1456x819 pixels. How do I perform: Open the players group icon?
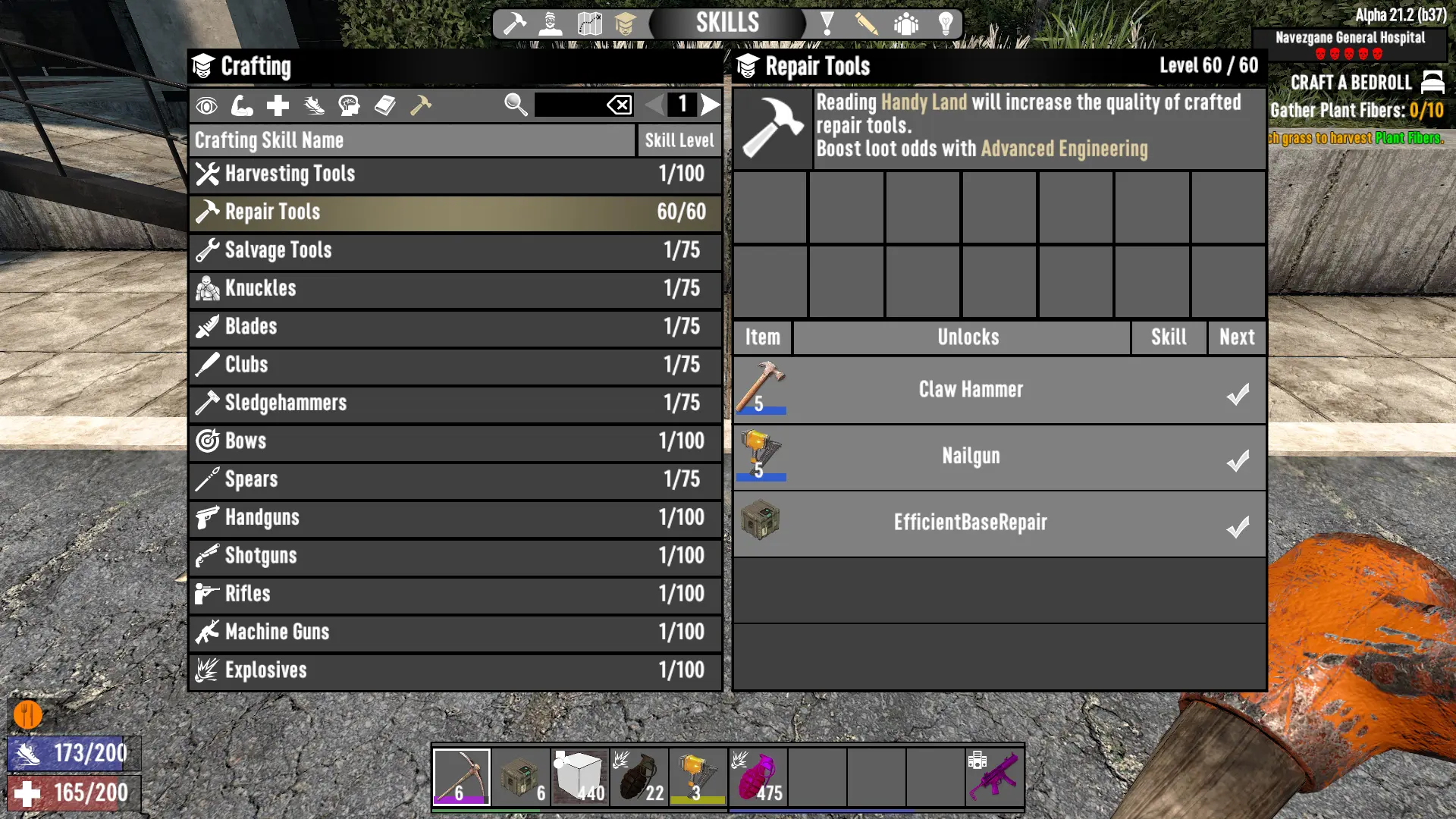905,24
